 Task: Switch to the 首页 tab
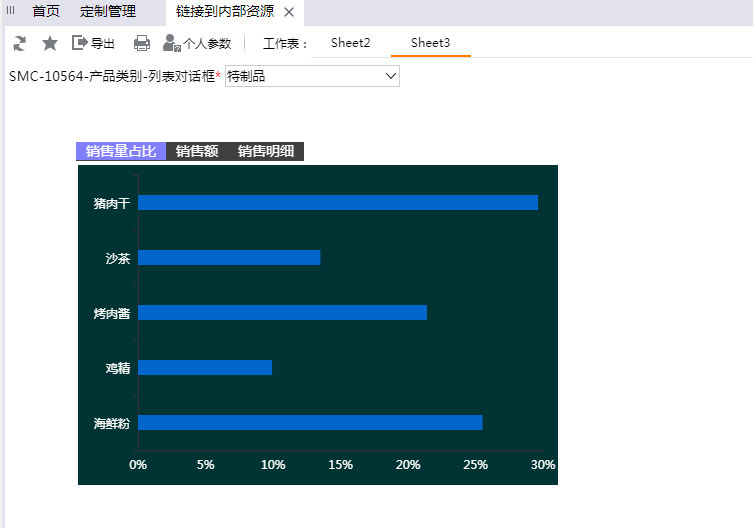coord(46,11)
